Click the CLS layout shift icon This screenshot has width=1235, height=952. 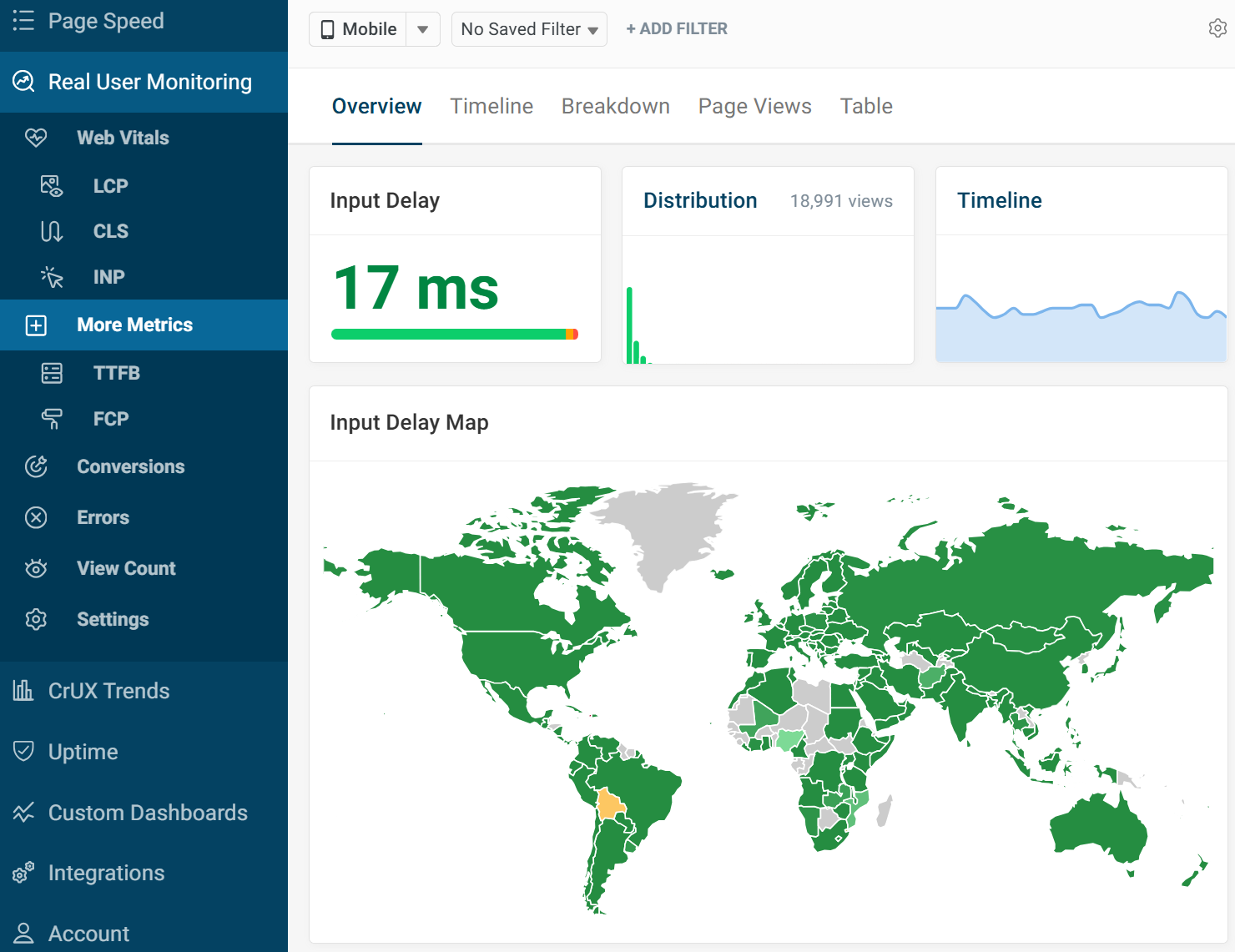[x=52, y=231]
